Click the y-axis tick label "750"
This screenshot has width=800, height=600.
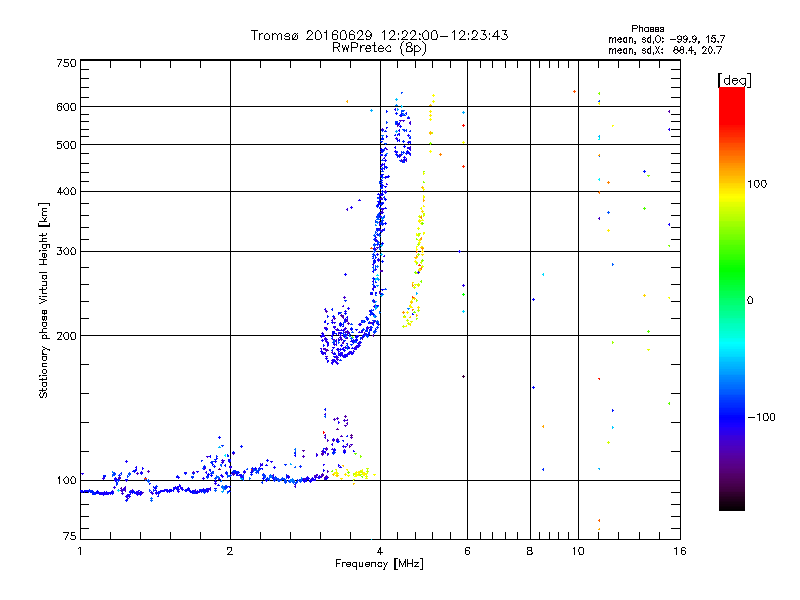click(66, 63)
